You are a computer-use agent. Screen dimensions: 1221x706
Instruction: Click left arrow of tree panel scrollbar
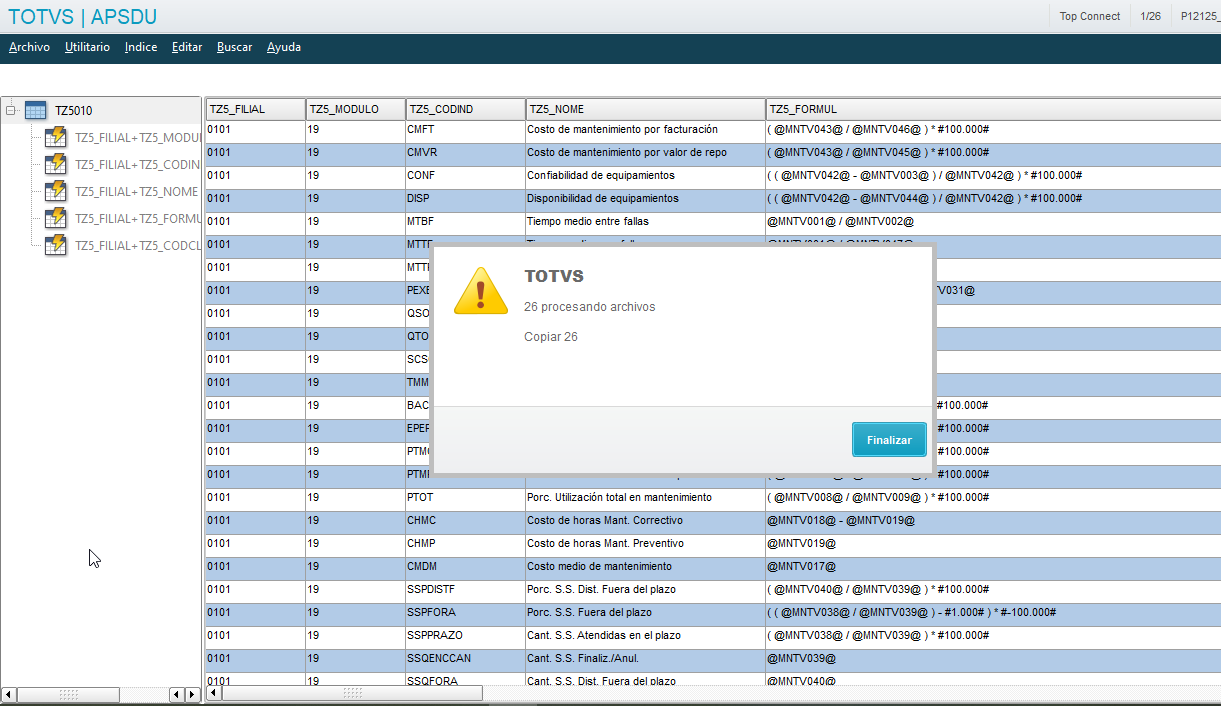9,694
